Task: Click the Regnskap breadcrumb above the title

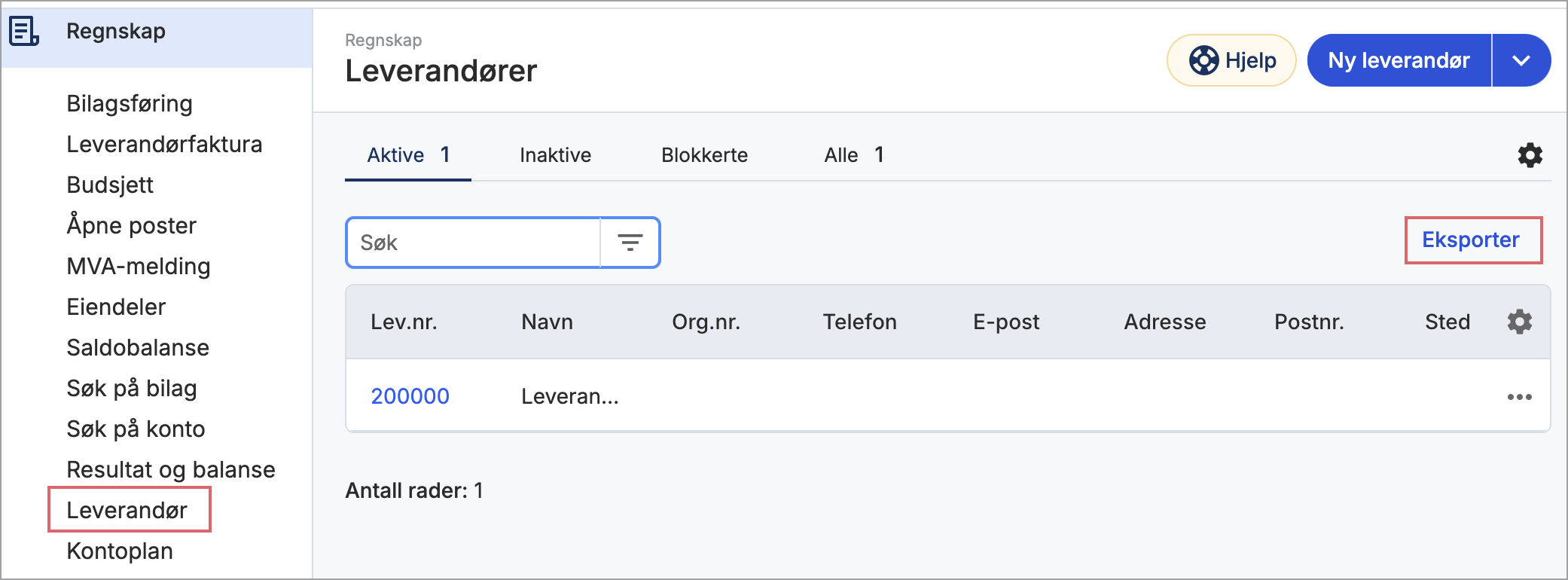Action: [383, 40]
